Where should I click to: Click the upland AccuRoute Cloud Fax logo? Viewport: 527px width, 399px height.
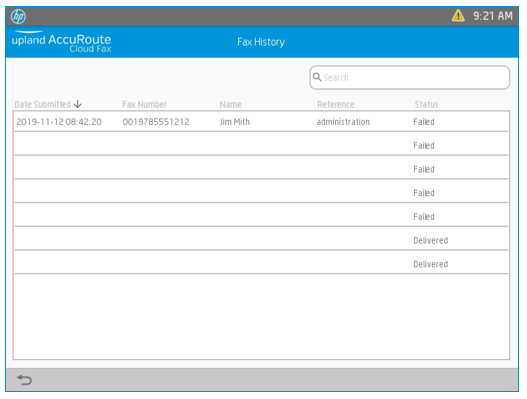pos(61,42)
